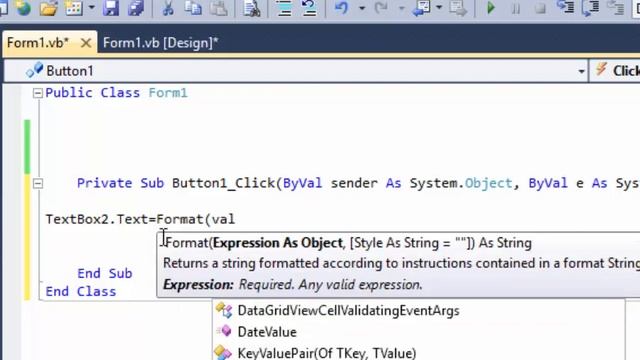Click the Navigate Backward icon
The image size is (640, 360).
click(421, 8)
